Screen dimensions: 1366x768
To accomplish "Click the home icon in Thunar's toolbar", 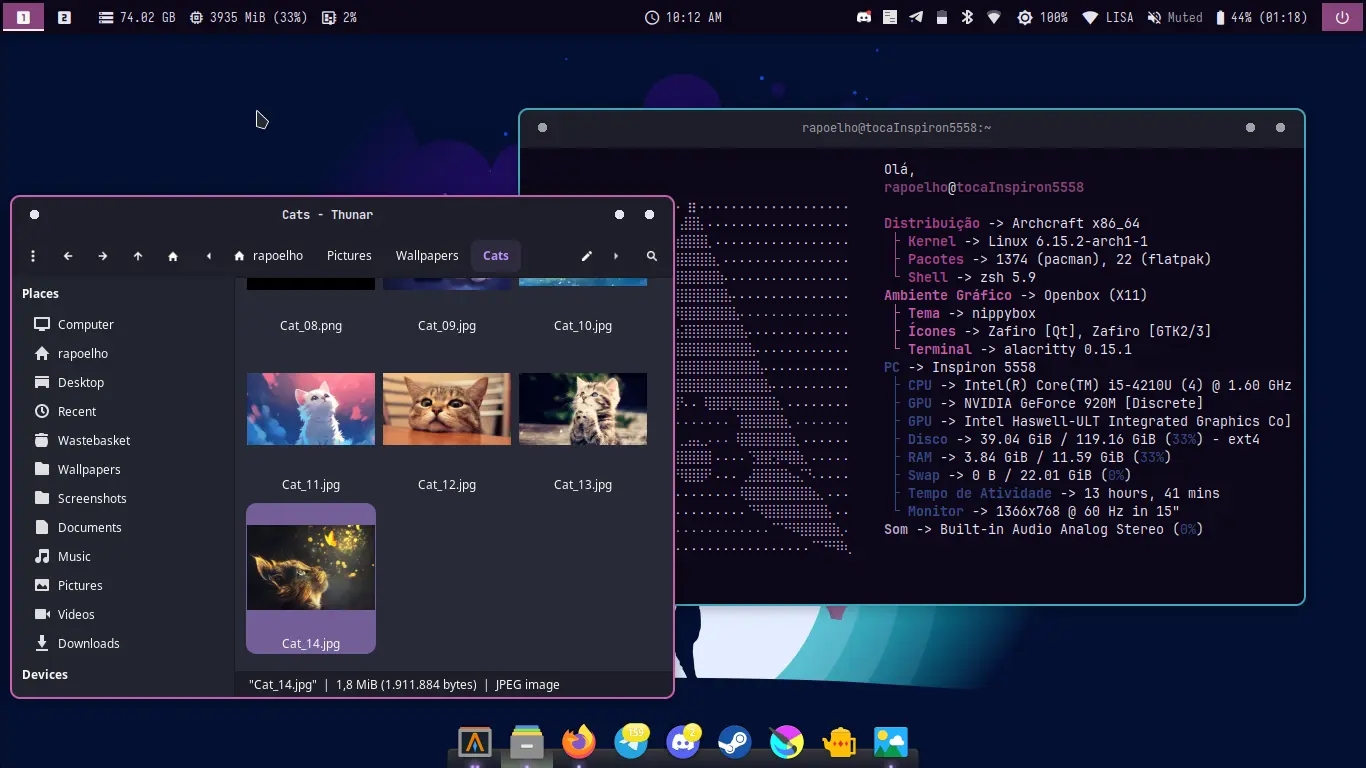I will (x=173, y=256).
